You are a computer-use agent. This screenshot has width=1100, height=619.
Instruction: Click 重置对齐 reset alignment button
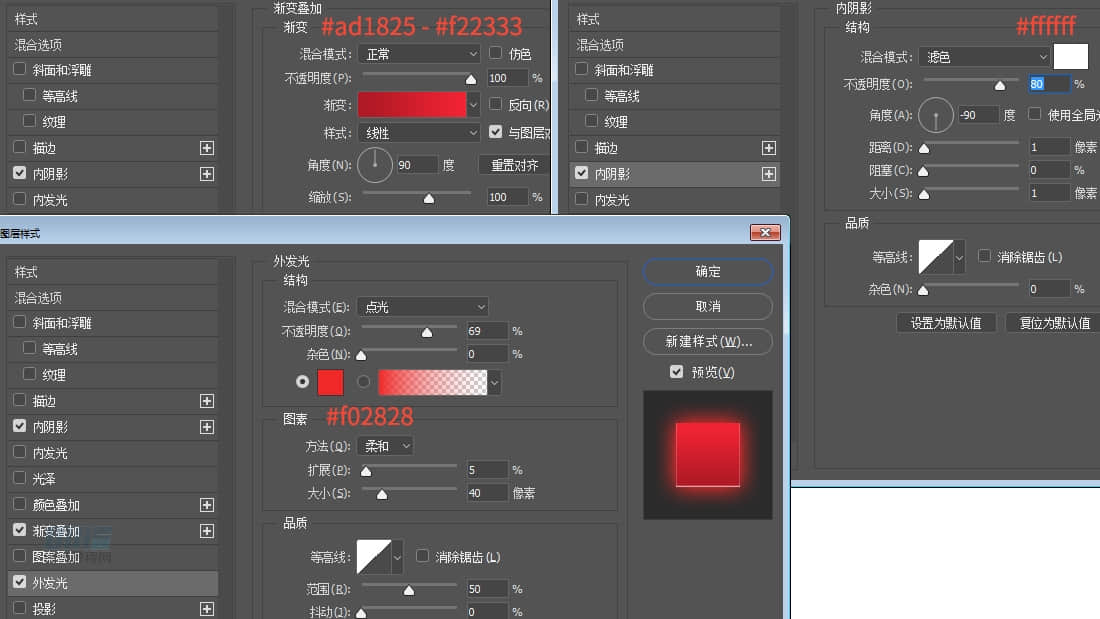514,166
